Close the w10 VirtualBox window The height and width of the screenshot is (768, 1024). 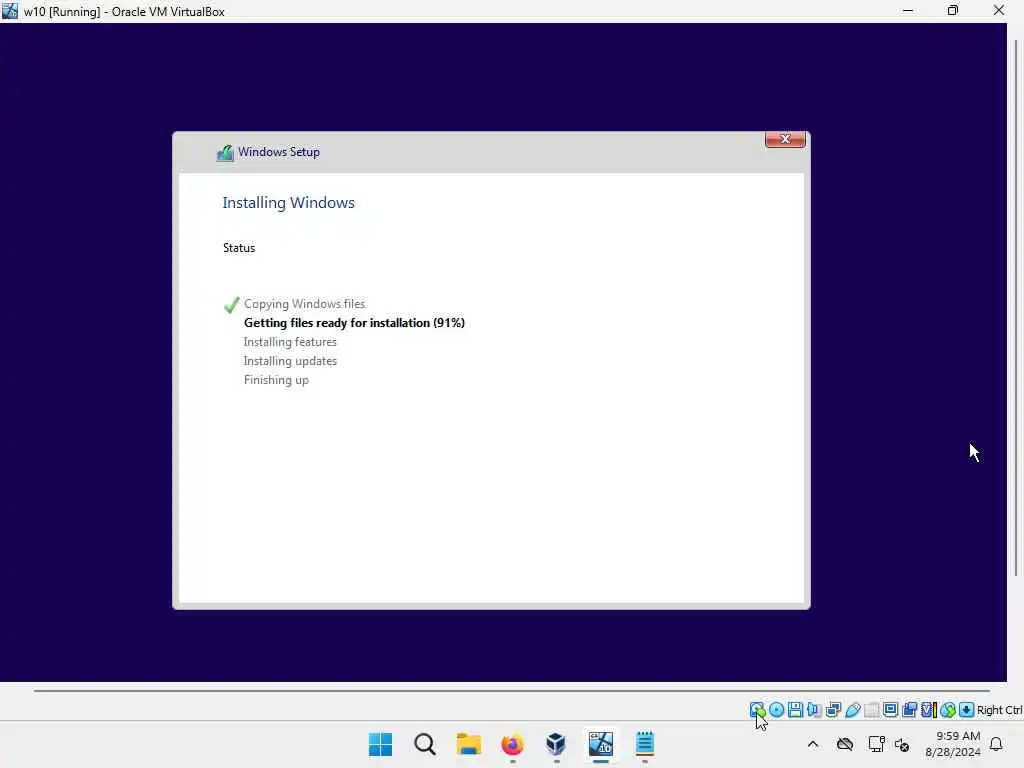[x=999, y=11]
